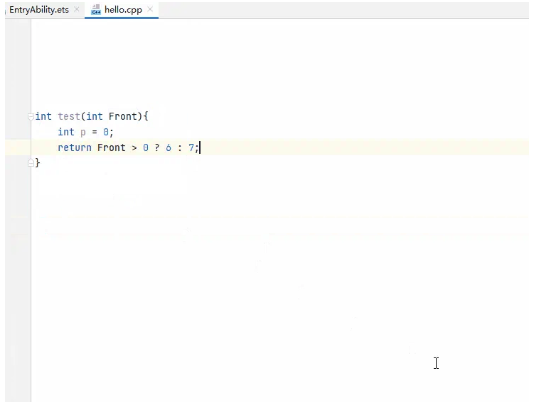Click the variable 'p' in declaration line

(x=83, y=132)
